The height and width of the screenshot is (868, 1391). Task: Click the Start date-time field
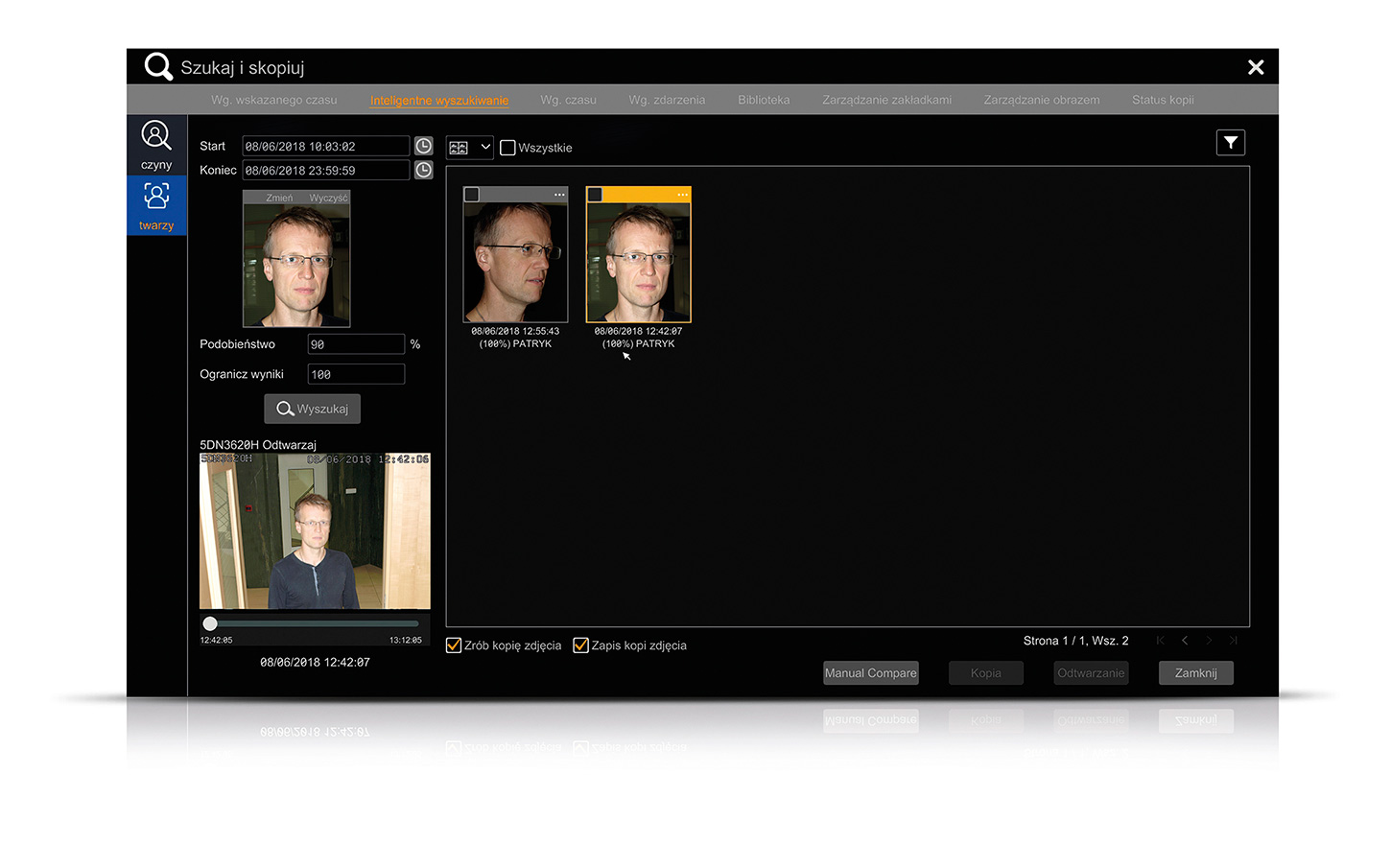(x=326, y=146)
